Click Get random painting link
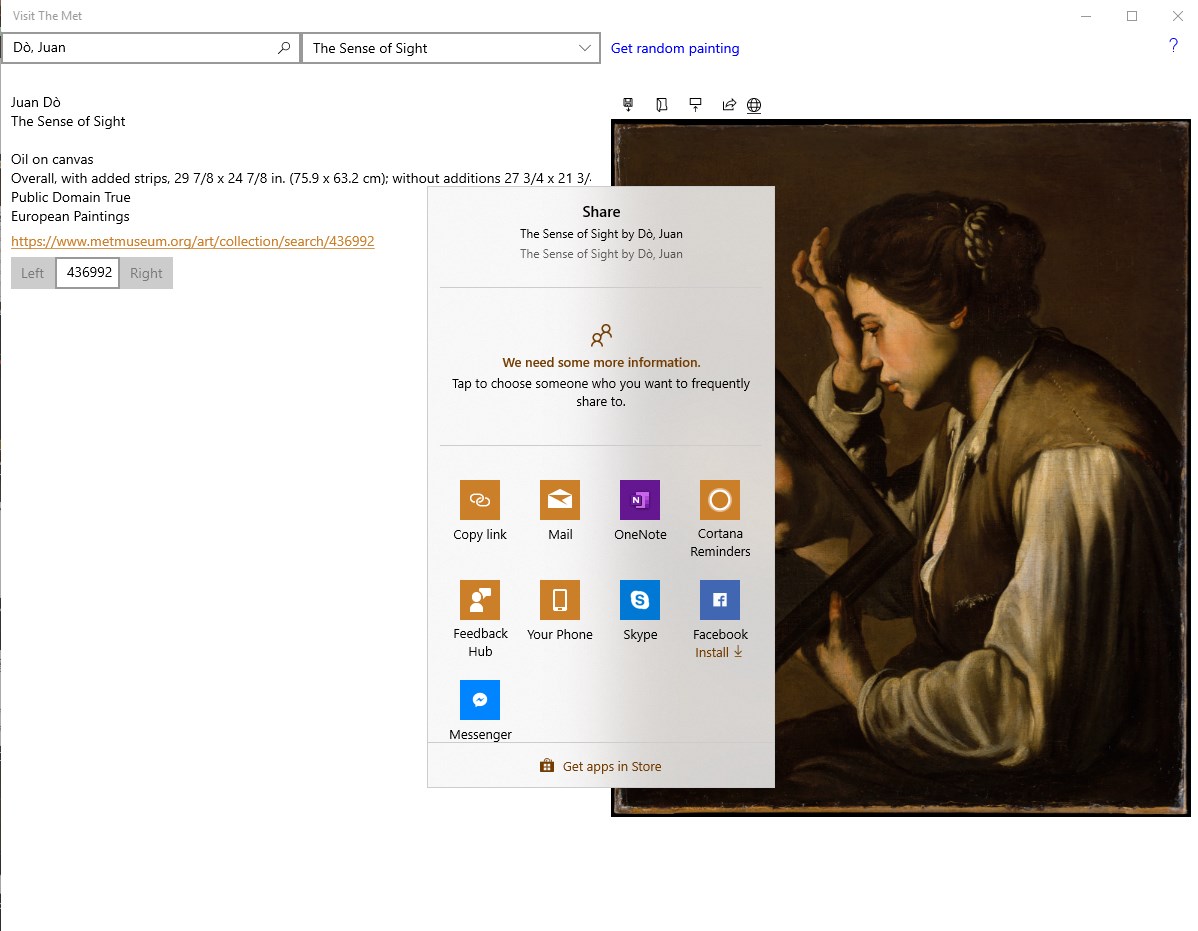The height and width of the screenshot is (931, 1198). click(x=675, y=48)
